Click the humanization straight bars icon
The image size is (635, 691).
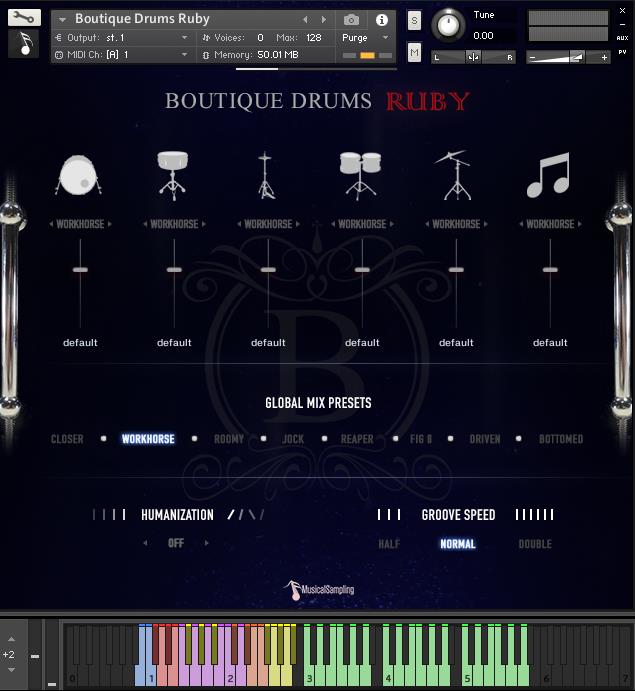coord(109,515)
